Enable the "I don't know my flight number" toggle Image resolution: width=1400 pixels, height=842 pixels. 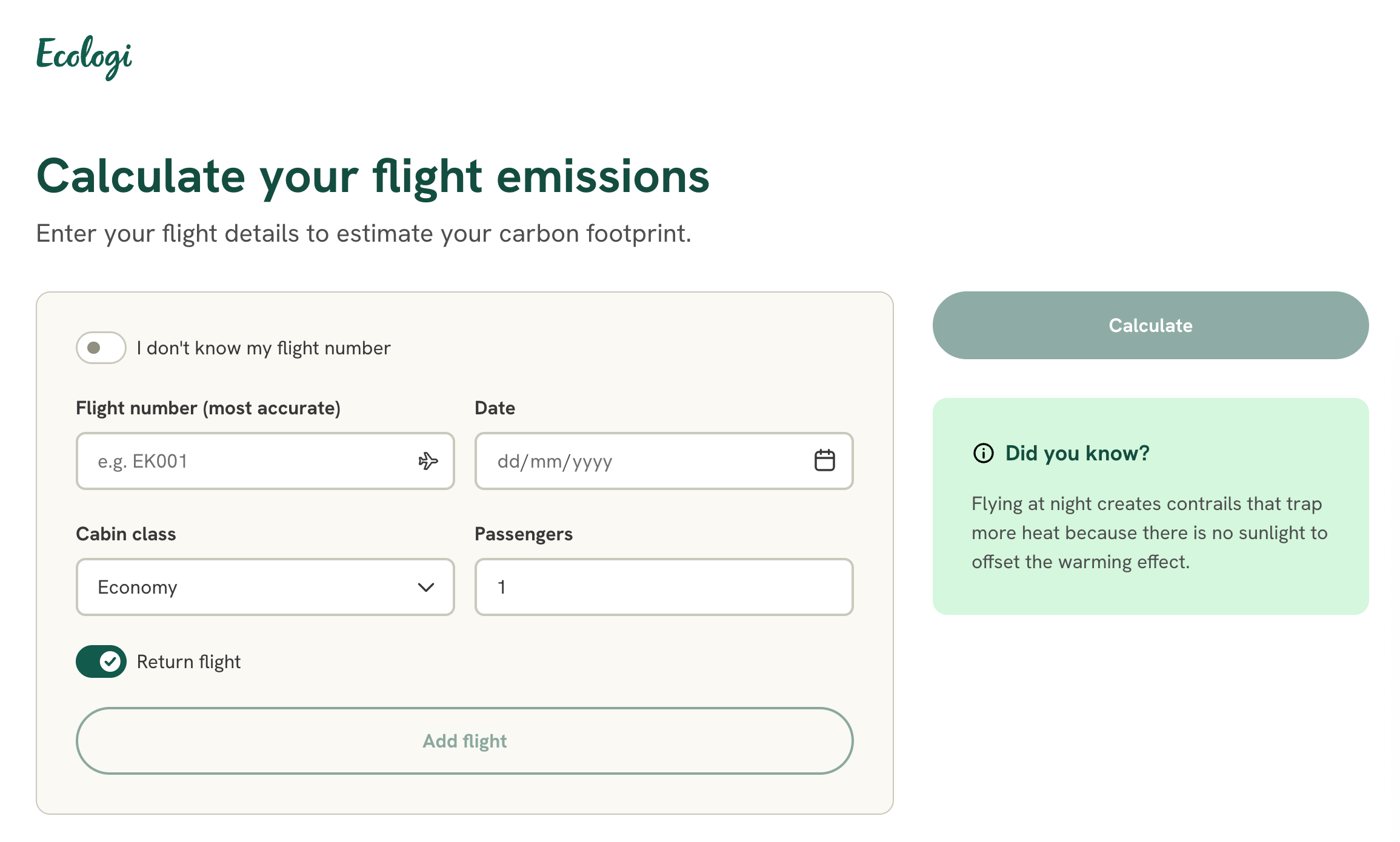click(101, 348)
